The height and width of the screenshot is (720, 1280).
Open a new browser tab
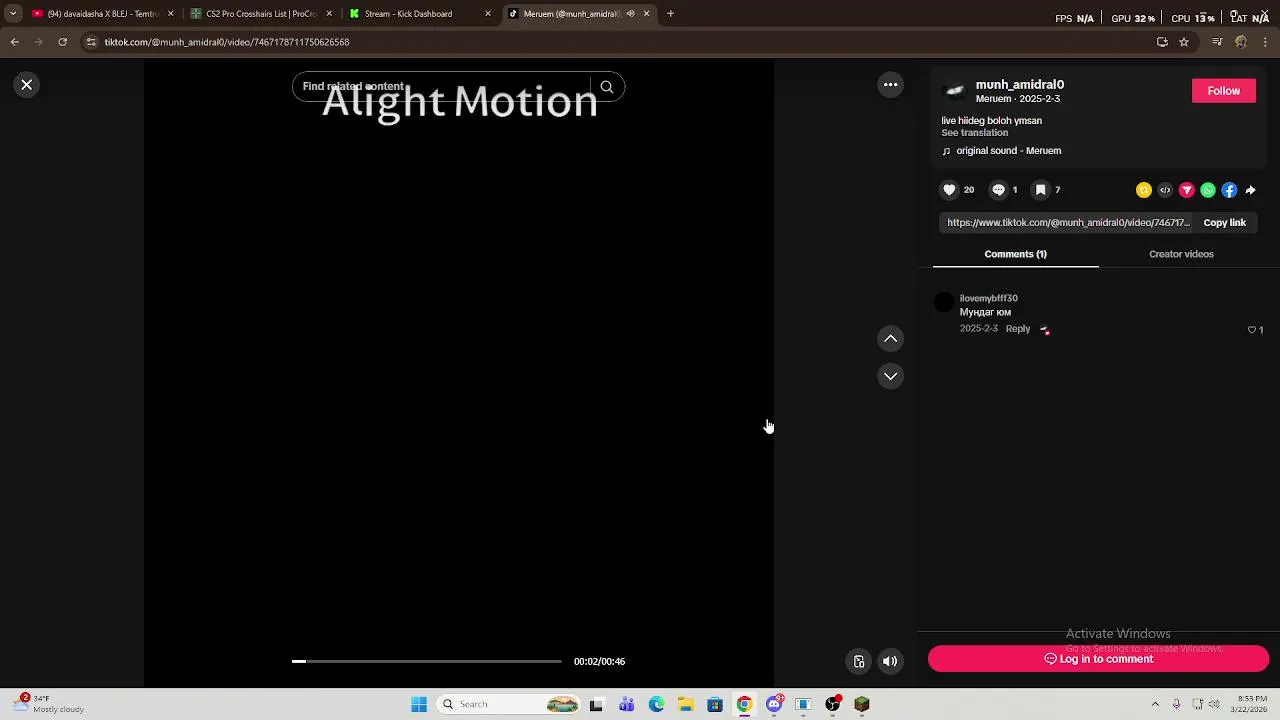[670, 14]
